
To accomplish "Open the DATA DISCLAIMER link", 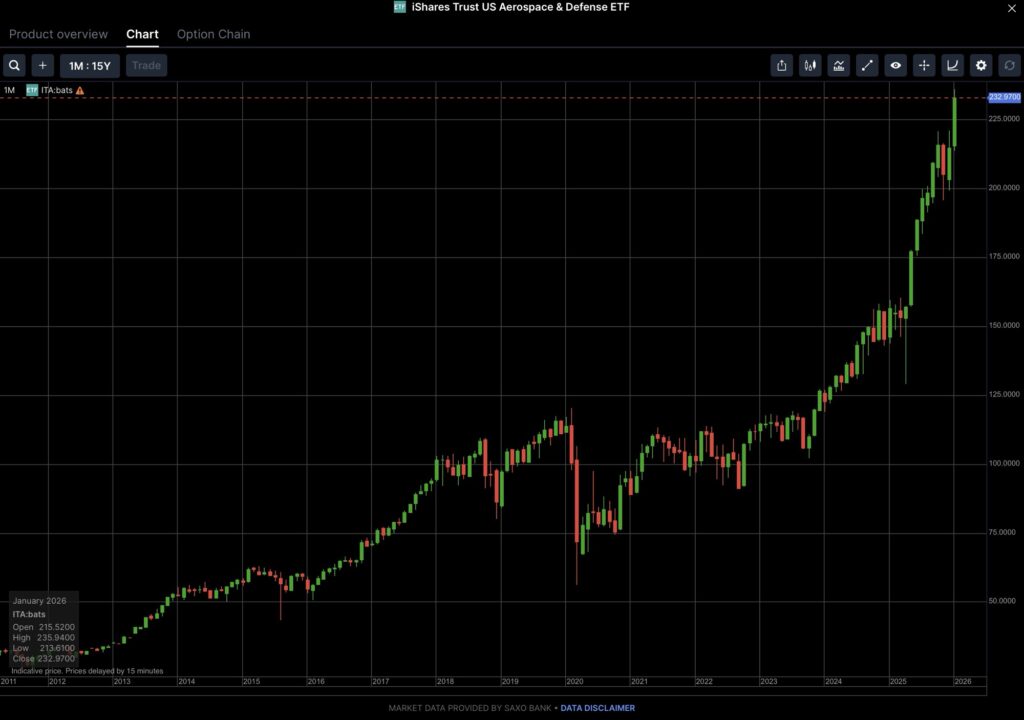I will 597,708.
